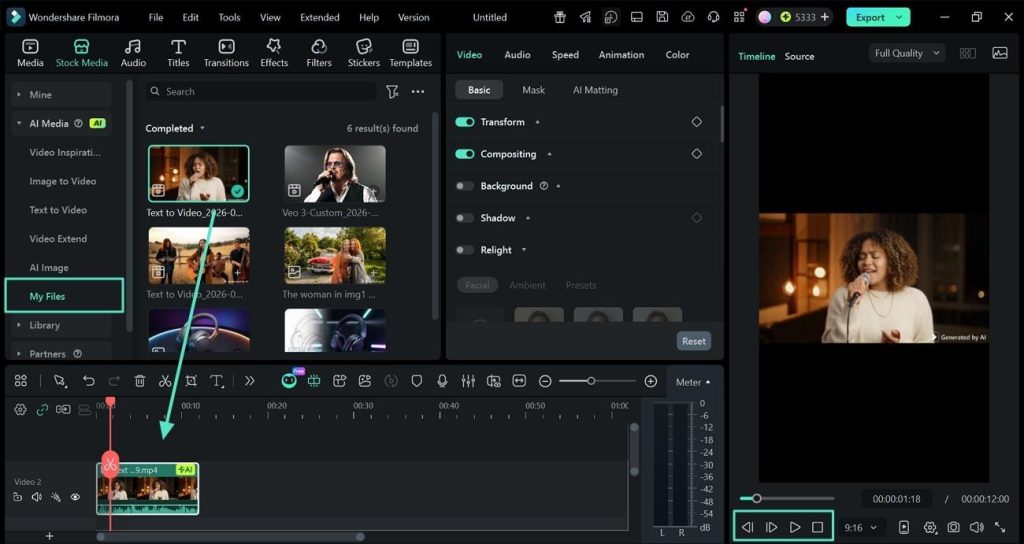Open the Full Quality dropdown
The width and height of the screenshot is (1024, 544).
click(907, 53)
